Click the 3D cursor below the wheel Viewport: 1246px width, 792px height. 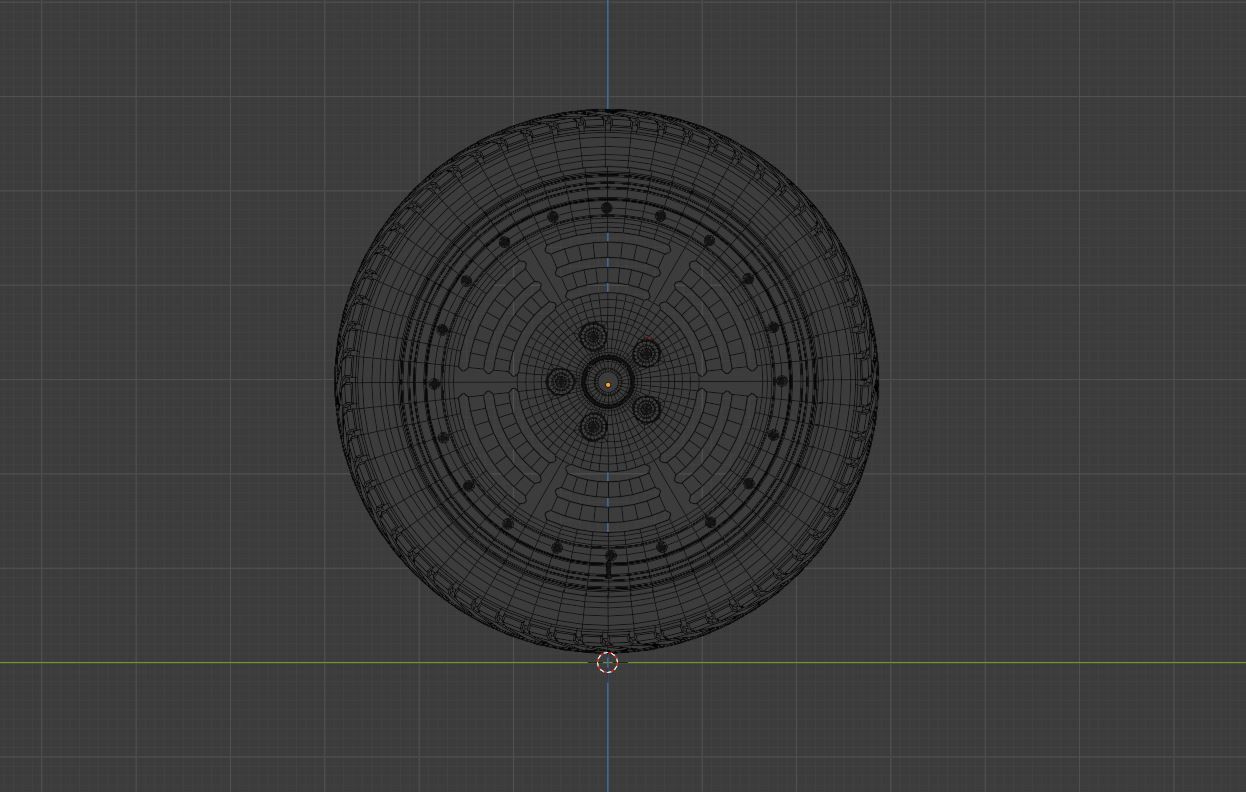607,662
